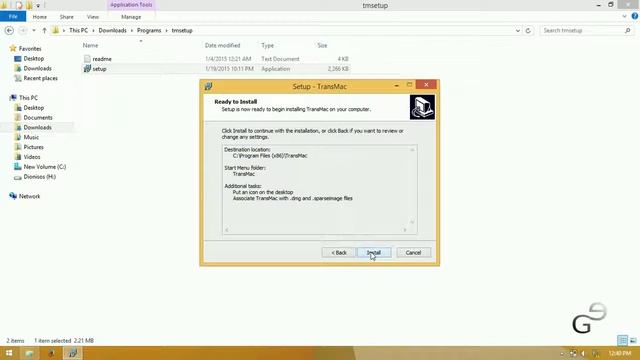Viewport: 640px width, 360px height.
Task: Click the TransMac setup title bar icon
Action: [209, 86]
